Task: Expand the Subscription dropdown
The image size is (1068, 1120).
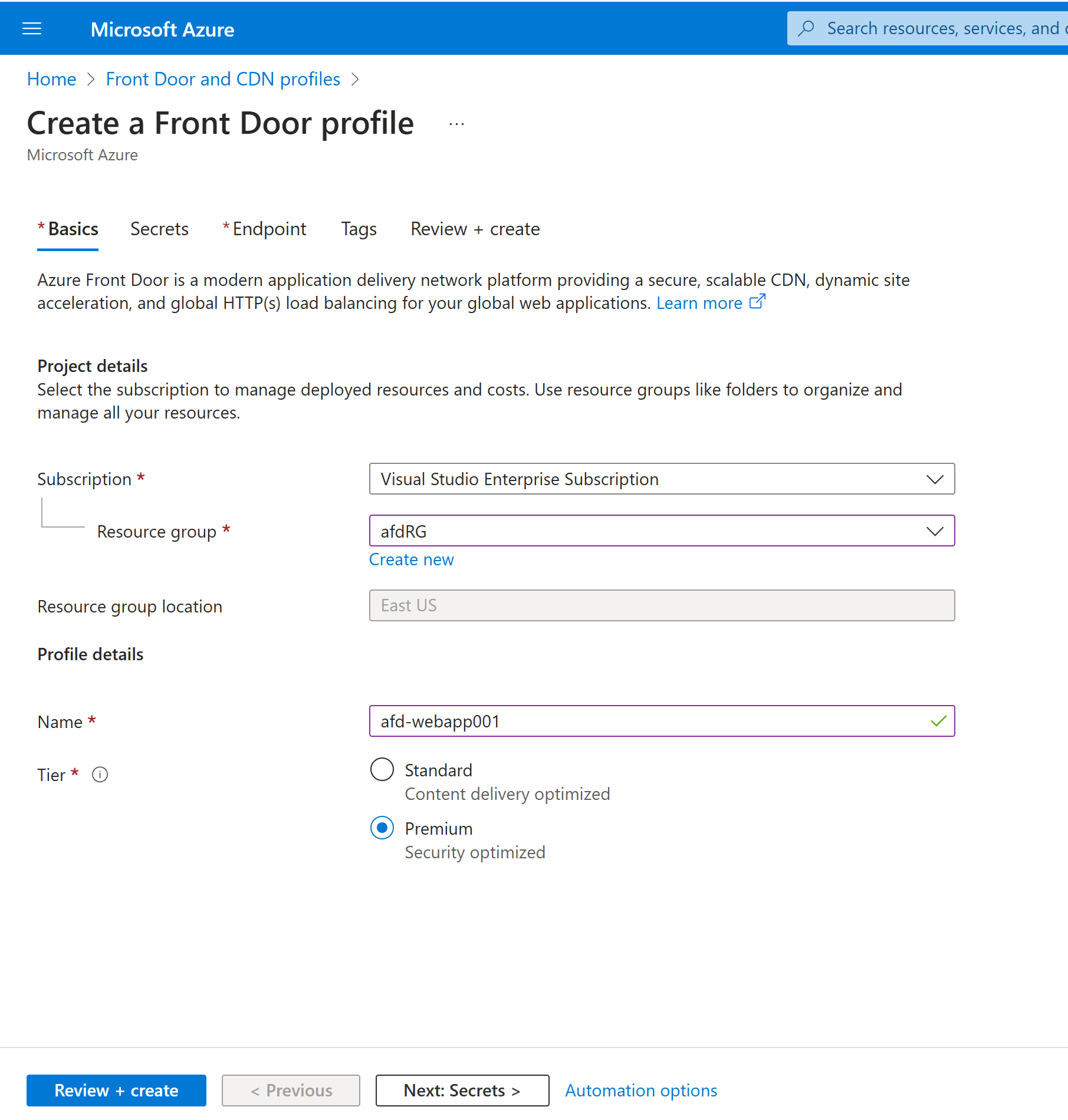Action: click(935, 479)
